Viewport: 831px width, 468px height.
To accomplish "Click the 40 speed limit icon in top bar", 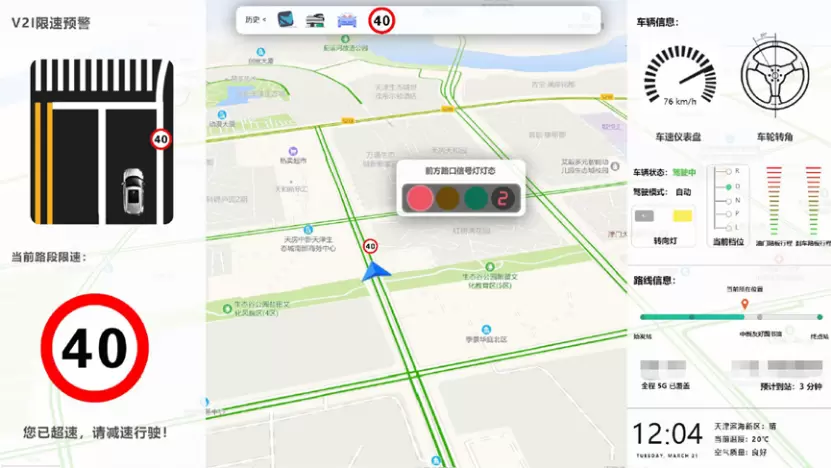I will [382, 21].
